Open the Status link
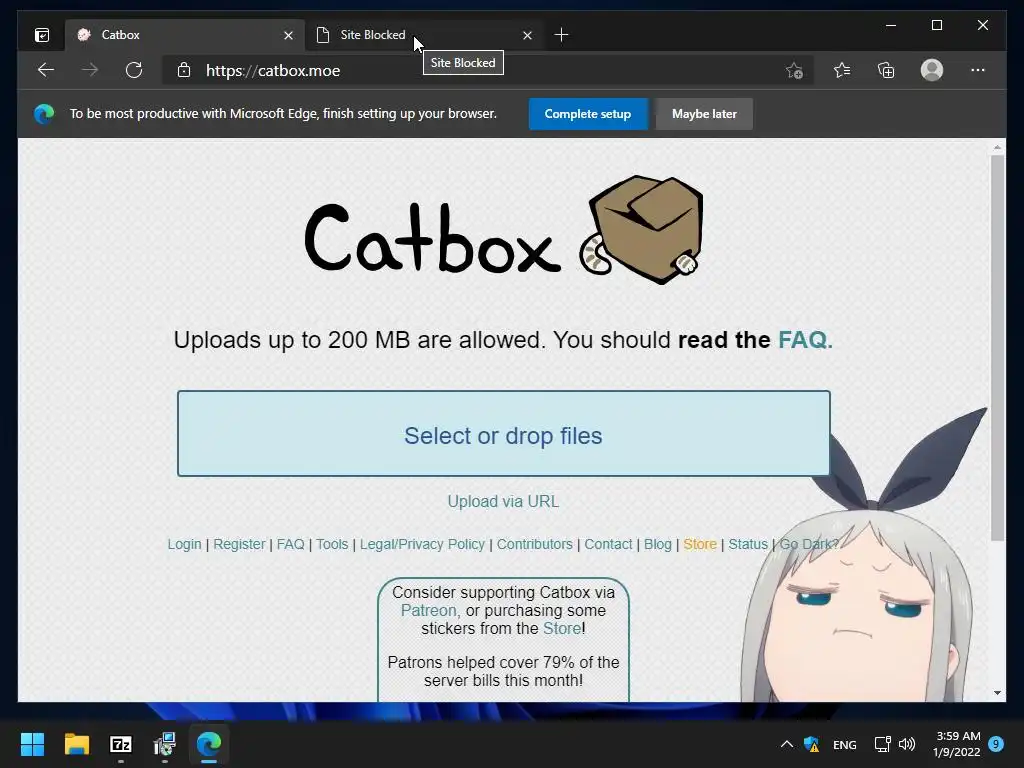Viewport: 1024px width, 768px height. [x=748, y=544]
